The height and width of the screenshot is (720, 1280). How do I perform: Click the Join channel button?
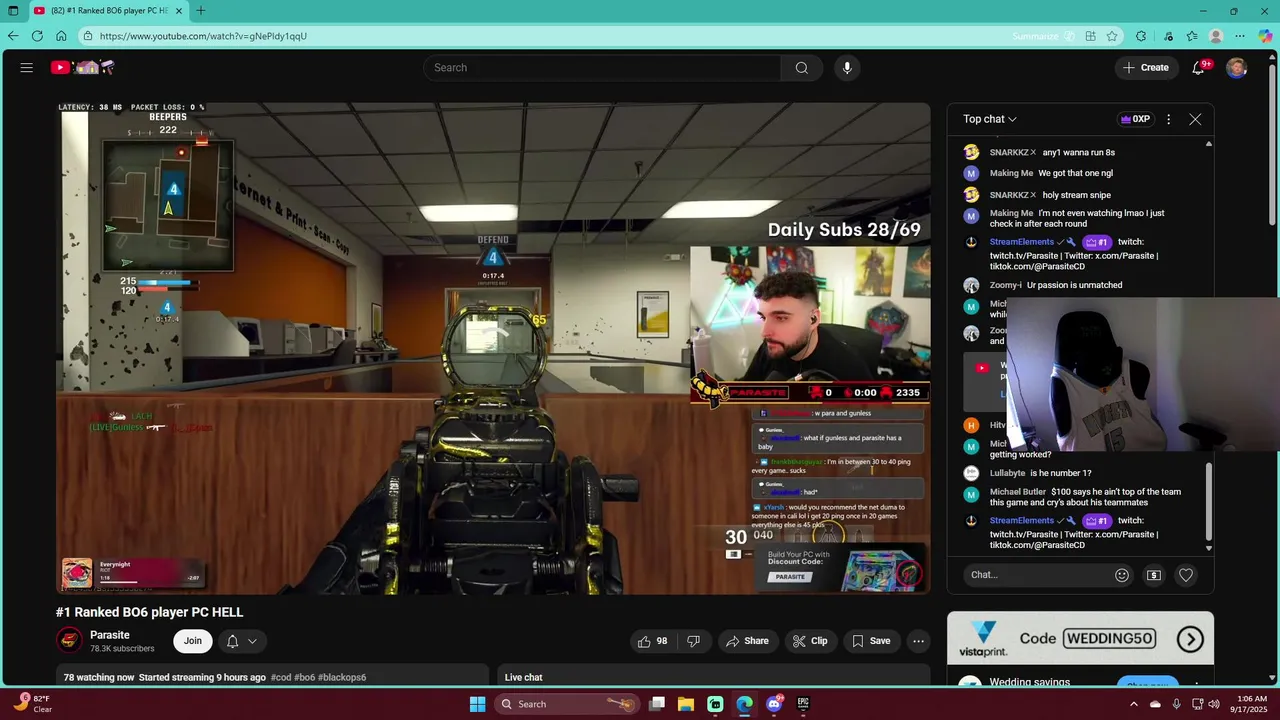click(x=193, y=641)
